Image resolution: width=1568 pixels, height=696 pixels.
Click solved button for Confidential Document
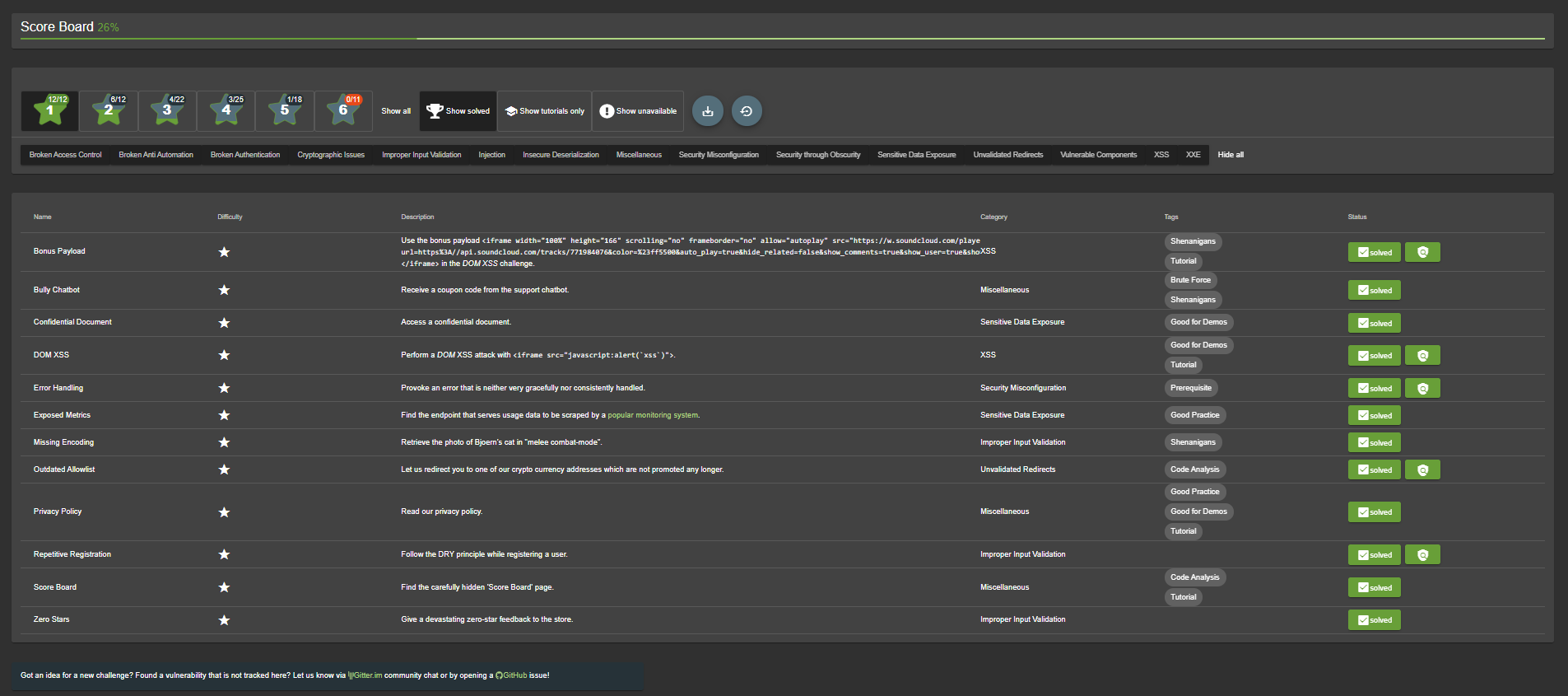(x=1375, y=323)
